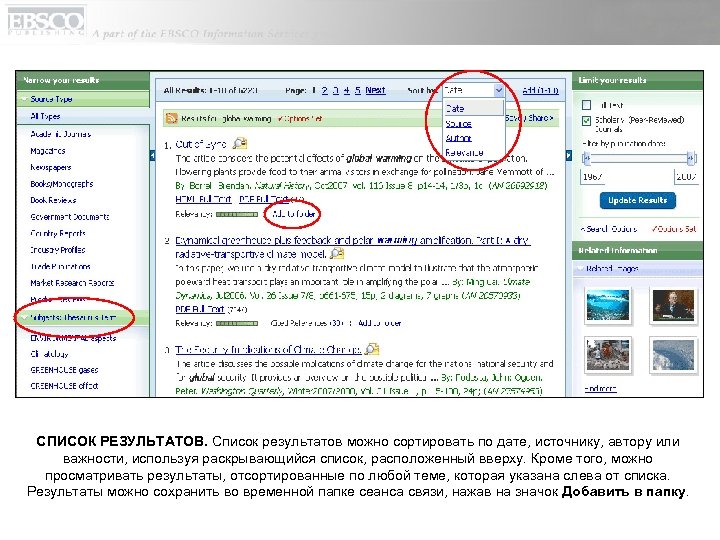Open the Search Options link
Viewport: 720px width, 540px height.
(x=609, y=229)
